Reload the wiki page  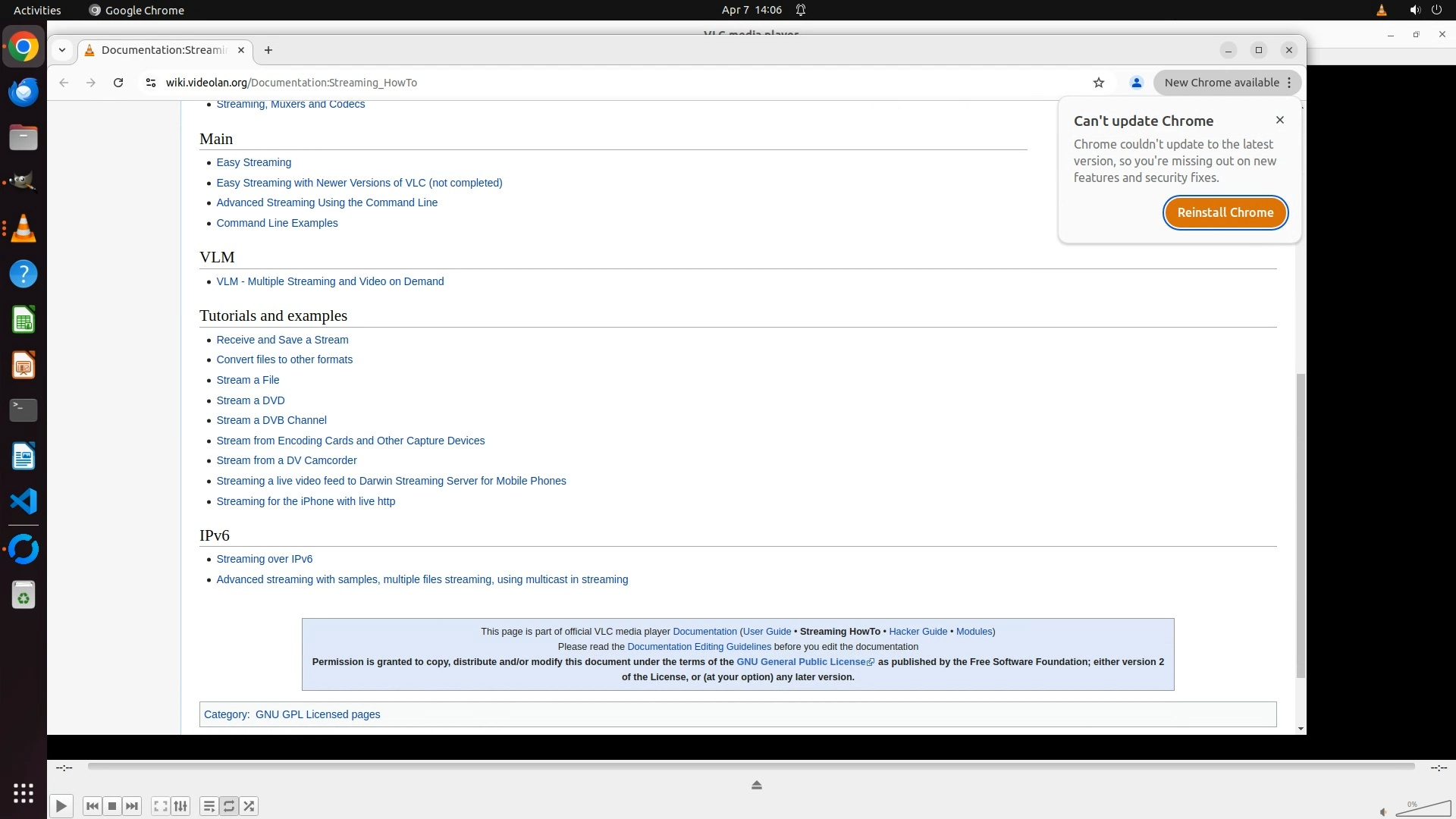pyautogui.click(x=118, y=83)
